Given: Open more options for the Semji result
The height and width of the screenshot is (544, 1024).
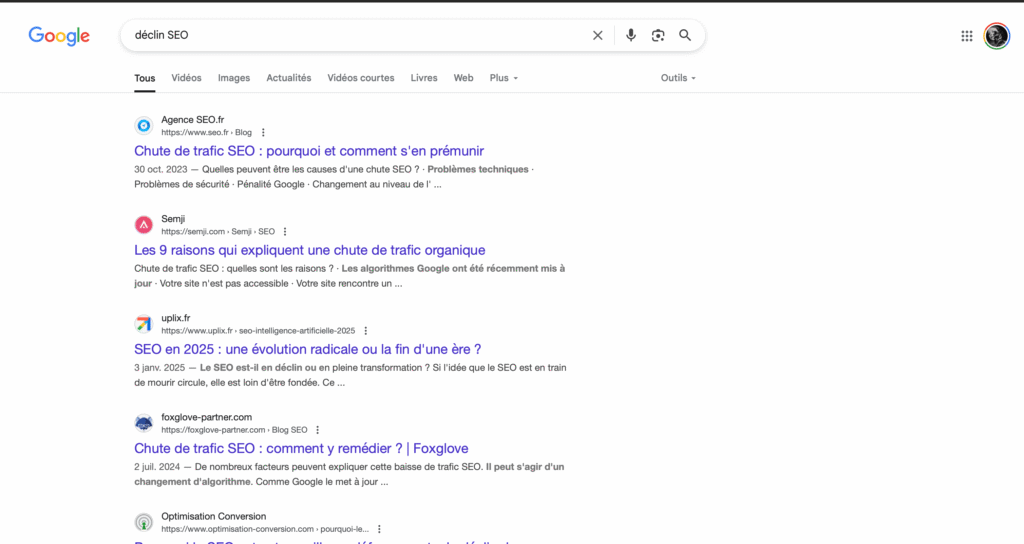Looking at the screenshot, I should click(x=285, y=232).
